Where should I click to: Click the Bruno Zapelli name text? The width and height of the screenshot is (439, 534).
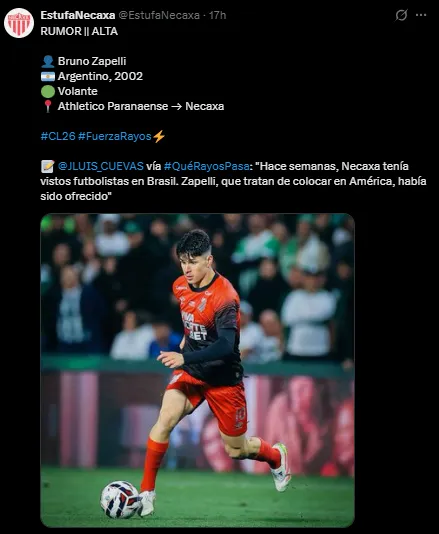click(x=92, y=61)
